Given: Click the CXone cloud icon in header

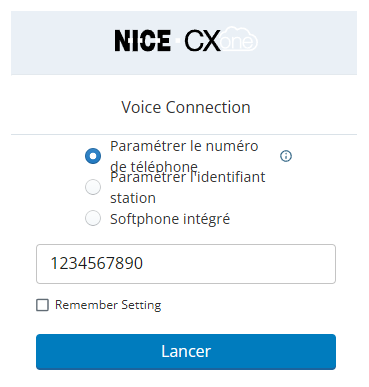Looking at the screenshot, I should pyautogui.click(x=239, y=39).
